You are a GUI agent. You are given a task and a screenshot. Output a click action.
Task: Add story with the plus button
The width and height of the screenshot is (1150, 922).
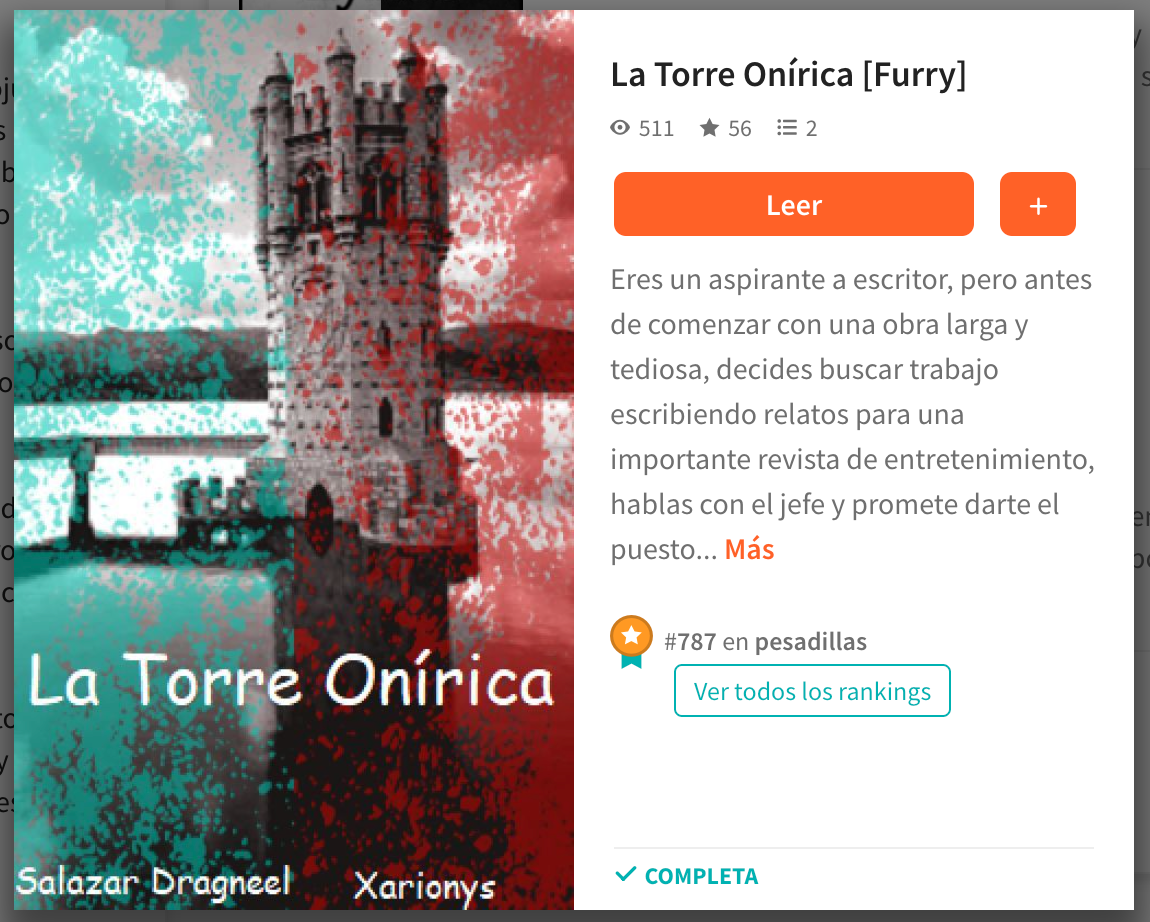1038,205
